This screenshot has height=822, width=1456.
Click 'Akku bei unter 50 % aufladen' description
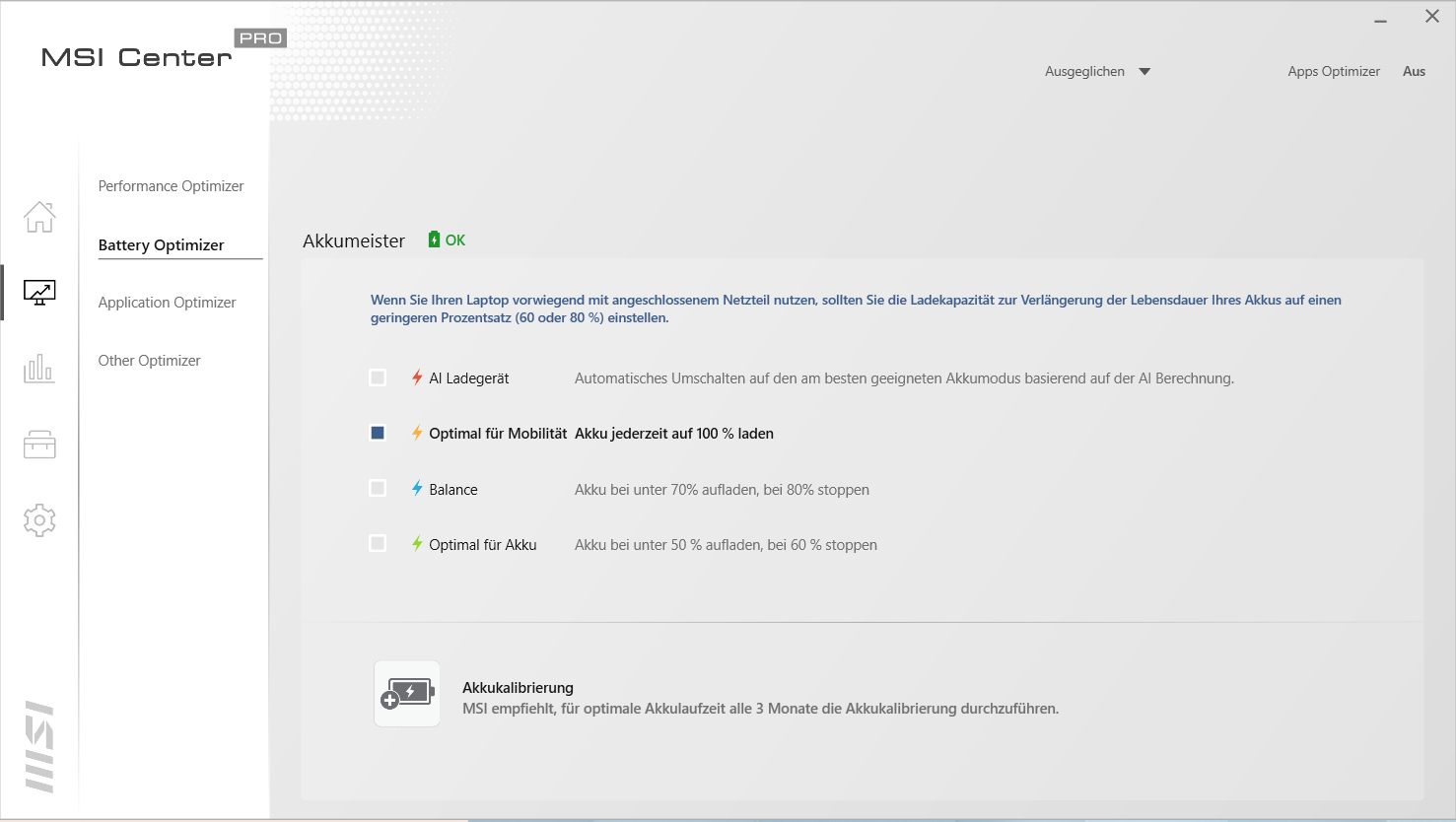726,545
